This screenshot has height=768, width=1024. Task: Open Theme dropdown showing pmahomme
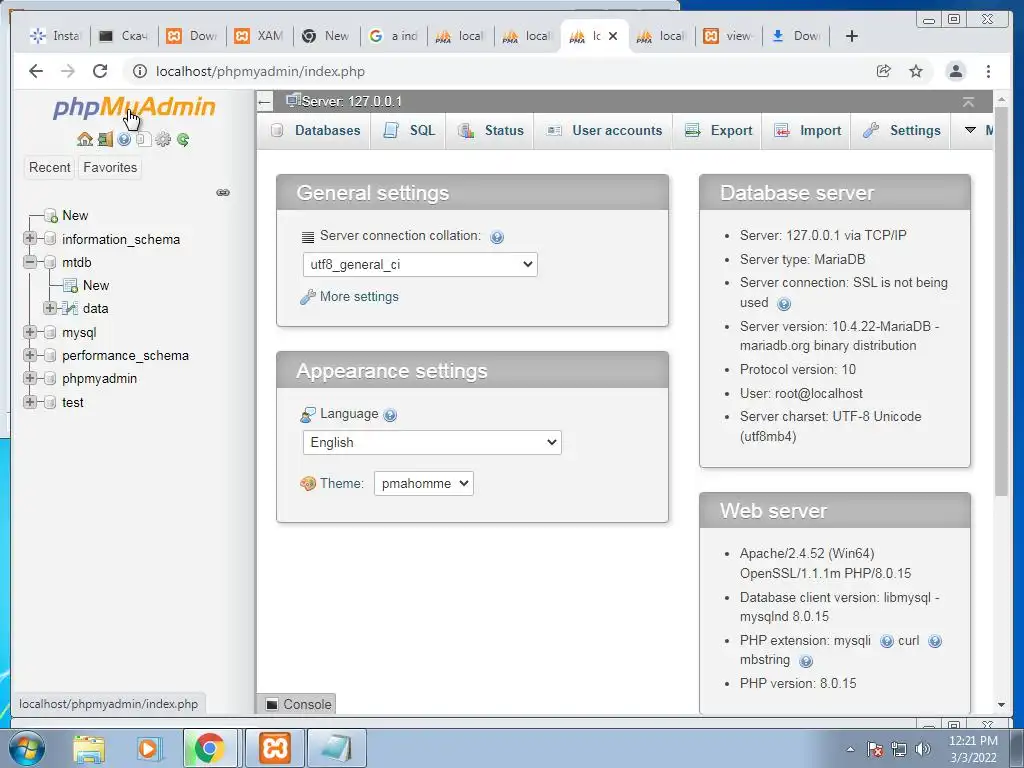coord(423,483)
